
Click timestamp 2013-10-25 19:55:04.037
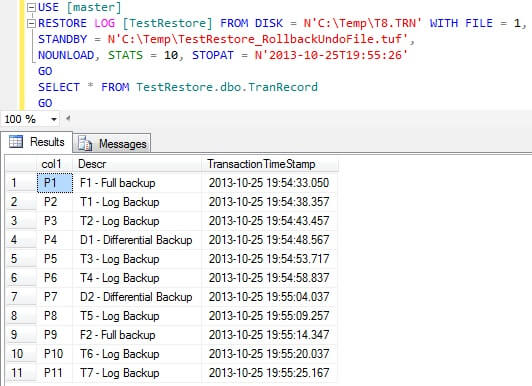click(x=270, y=297)
